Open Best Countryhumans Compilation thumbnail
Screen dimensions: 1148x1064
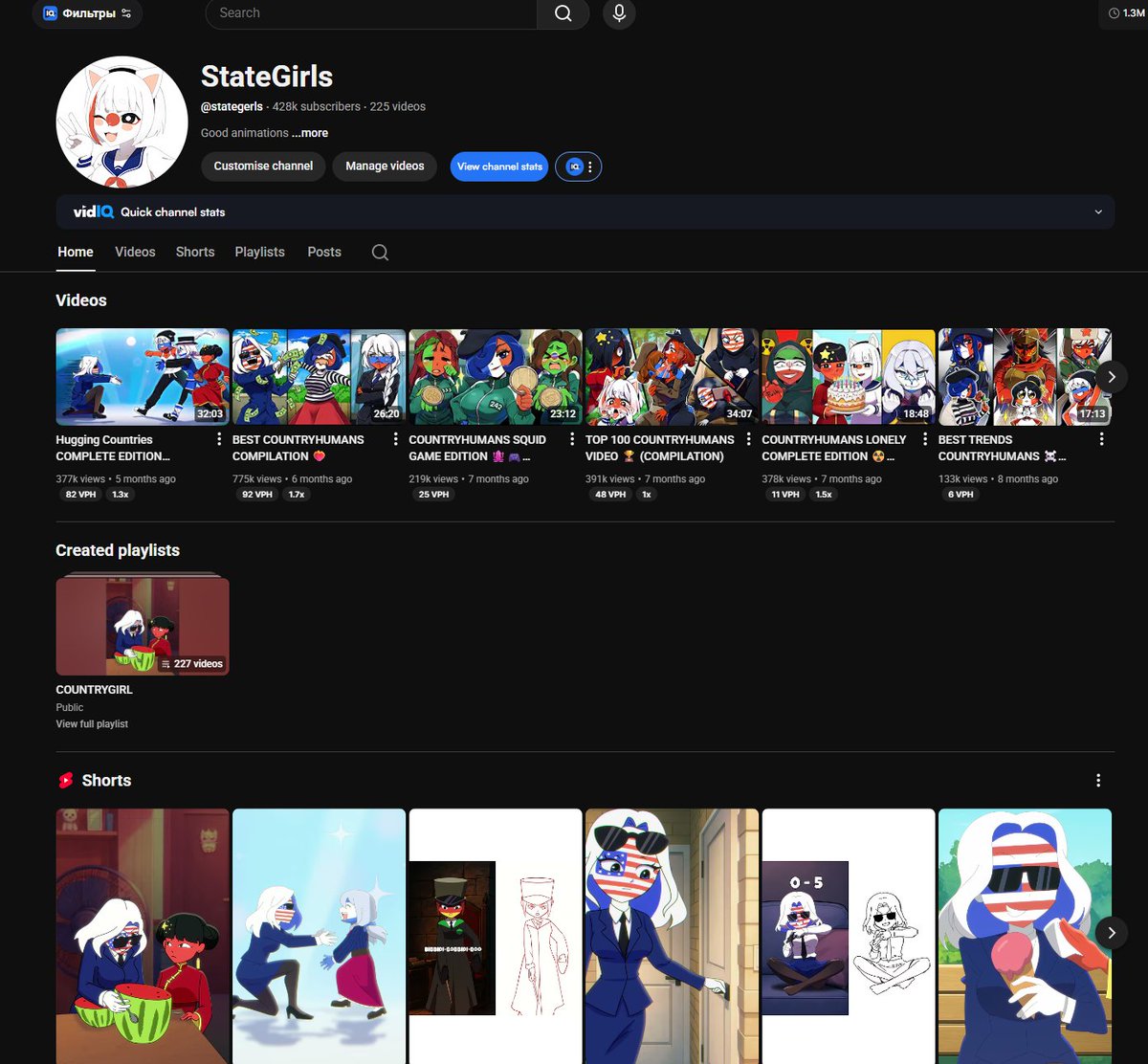pyautogui.click(x=319, y=377)
